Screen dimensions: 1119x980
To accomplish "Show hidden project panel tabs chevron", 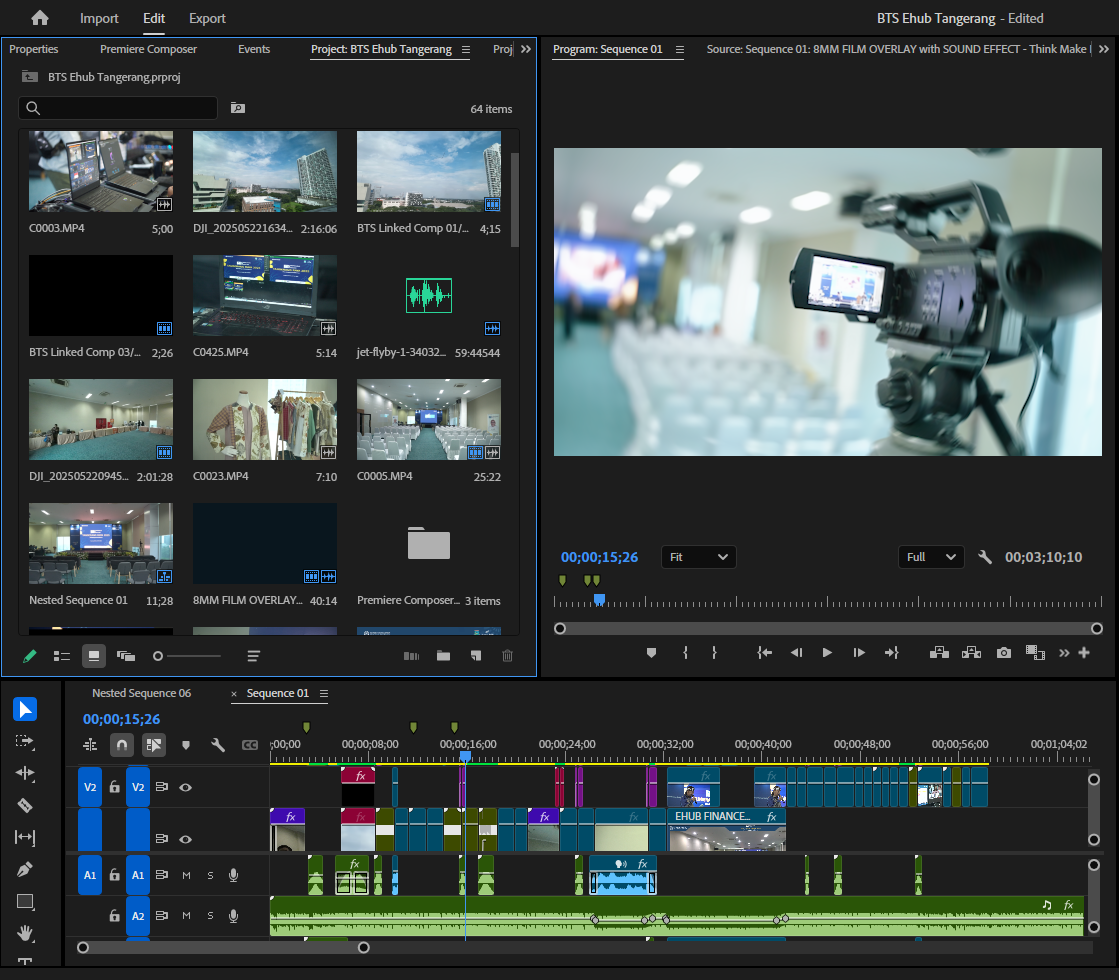I will pos(526,49).
